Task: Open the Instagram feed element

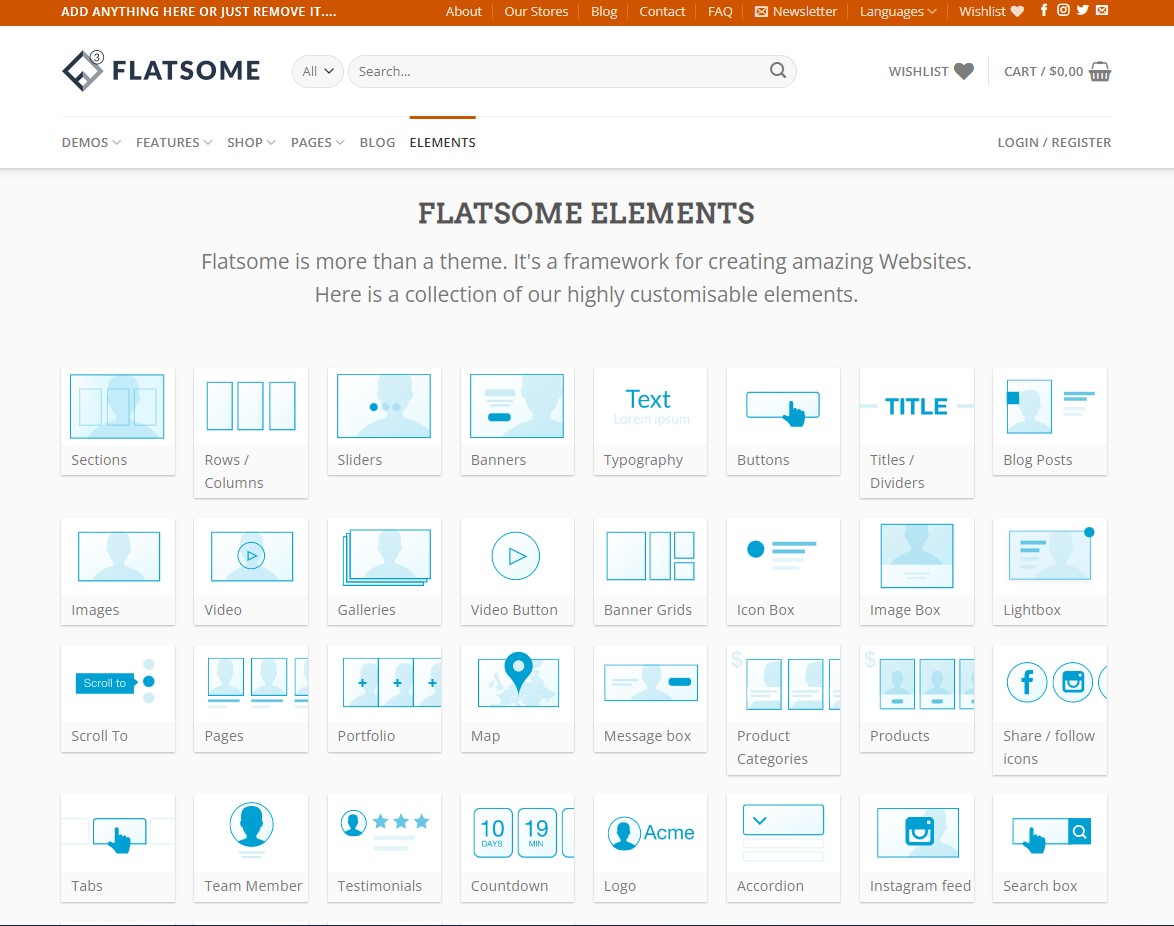Action: click(916, 847)
